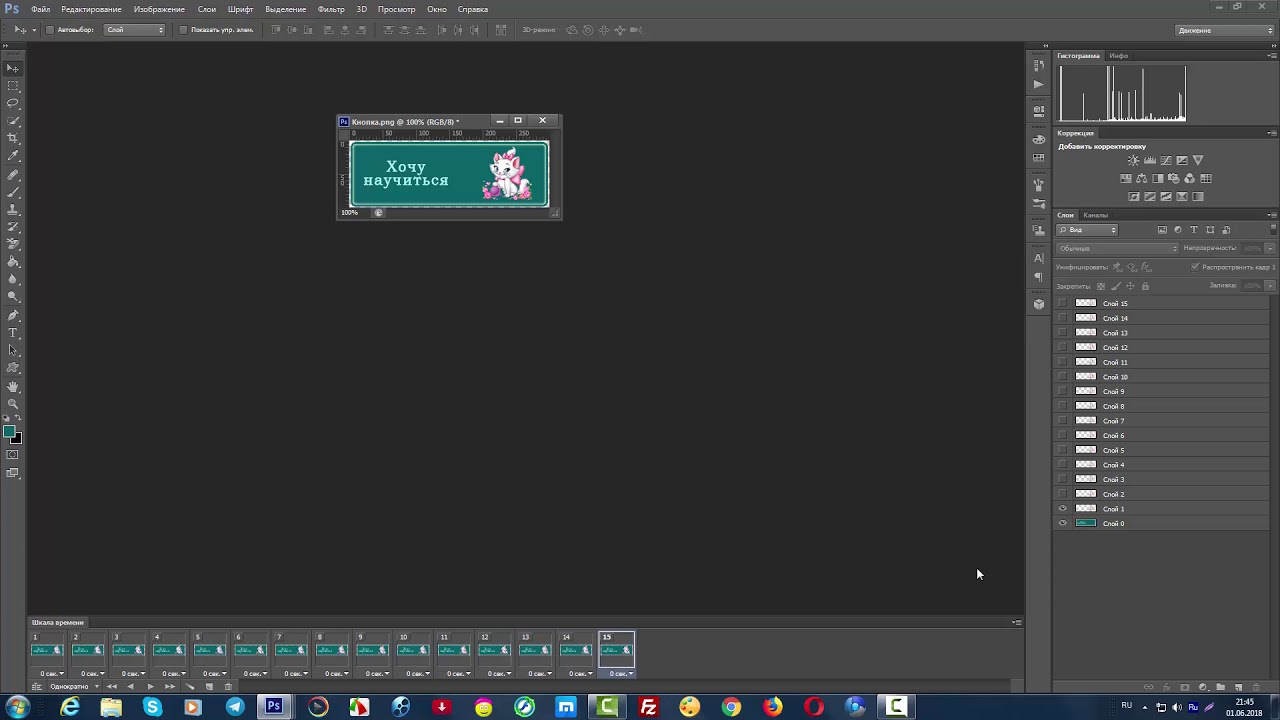Show layer Слой 2
The image size is (1280, 720).
coord(1063,494)
